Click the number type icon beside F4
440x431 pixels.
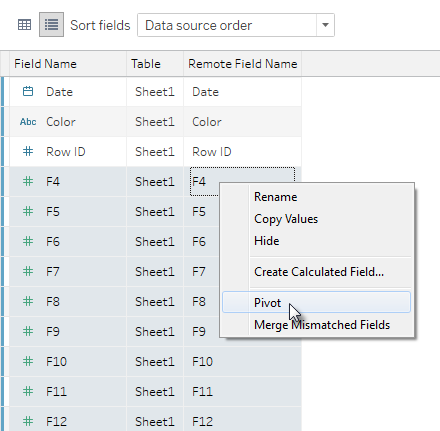pos(28,181)
